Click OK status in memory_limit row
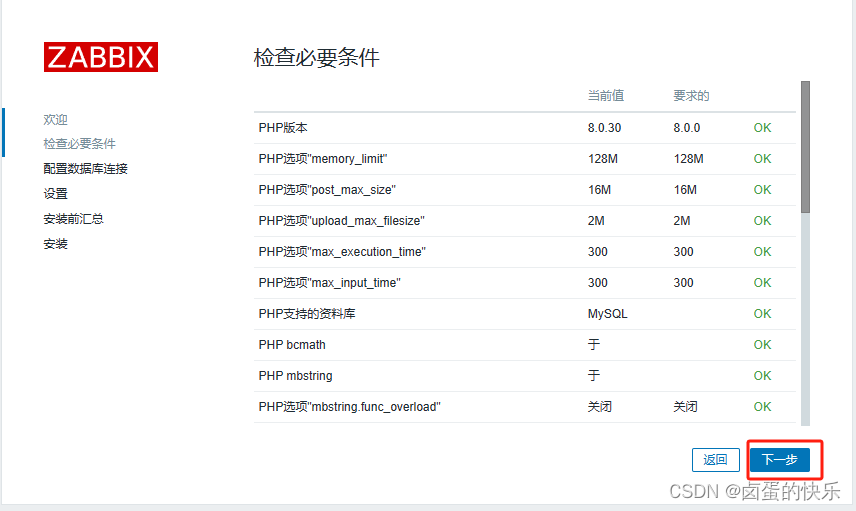 click(x=763, y=159)
